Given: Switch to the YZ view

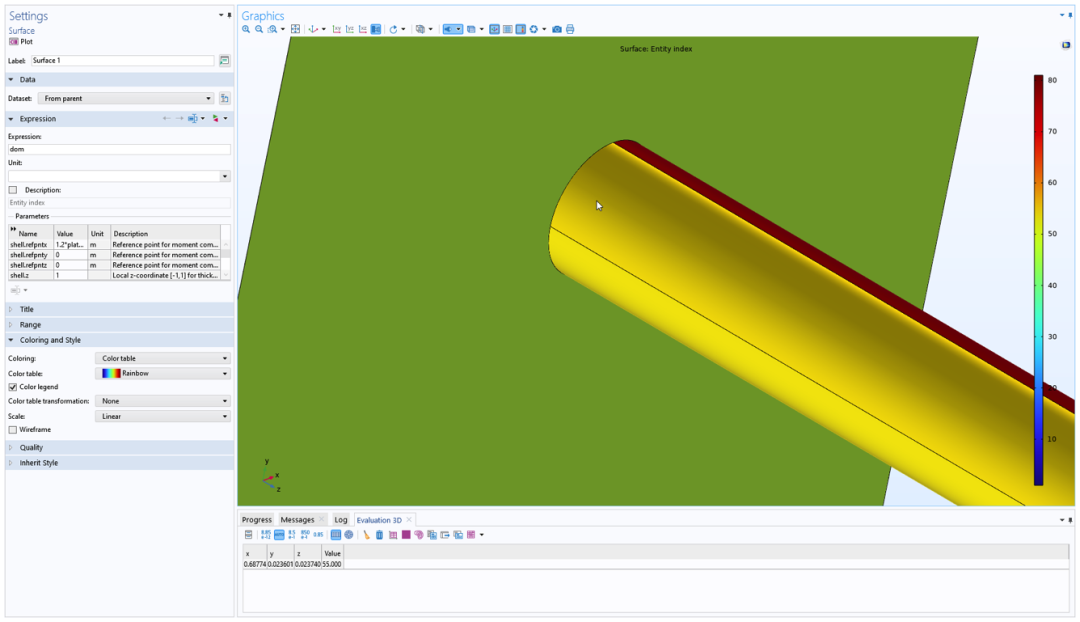Looking at the screenshot, I should [x=350, y=29].
